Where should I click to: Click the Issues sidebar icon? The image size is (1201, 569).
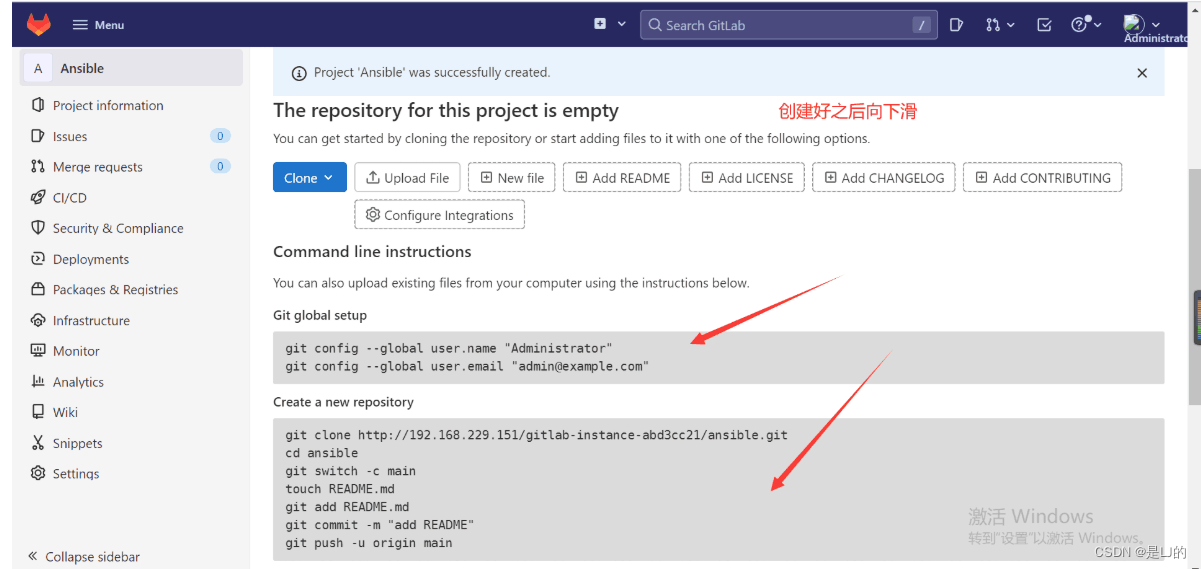(x=38, y=136)
